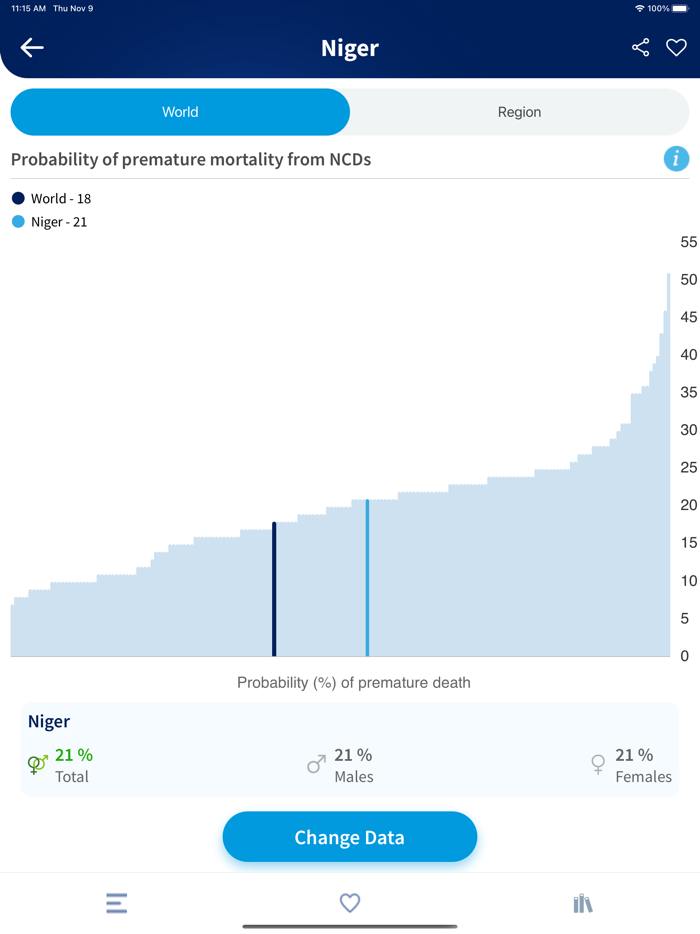Open the library icon in the bottom bar
The image size is (700, 934).
point(583,903)
